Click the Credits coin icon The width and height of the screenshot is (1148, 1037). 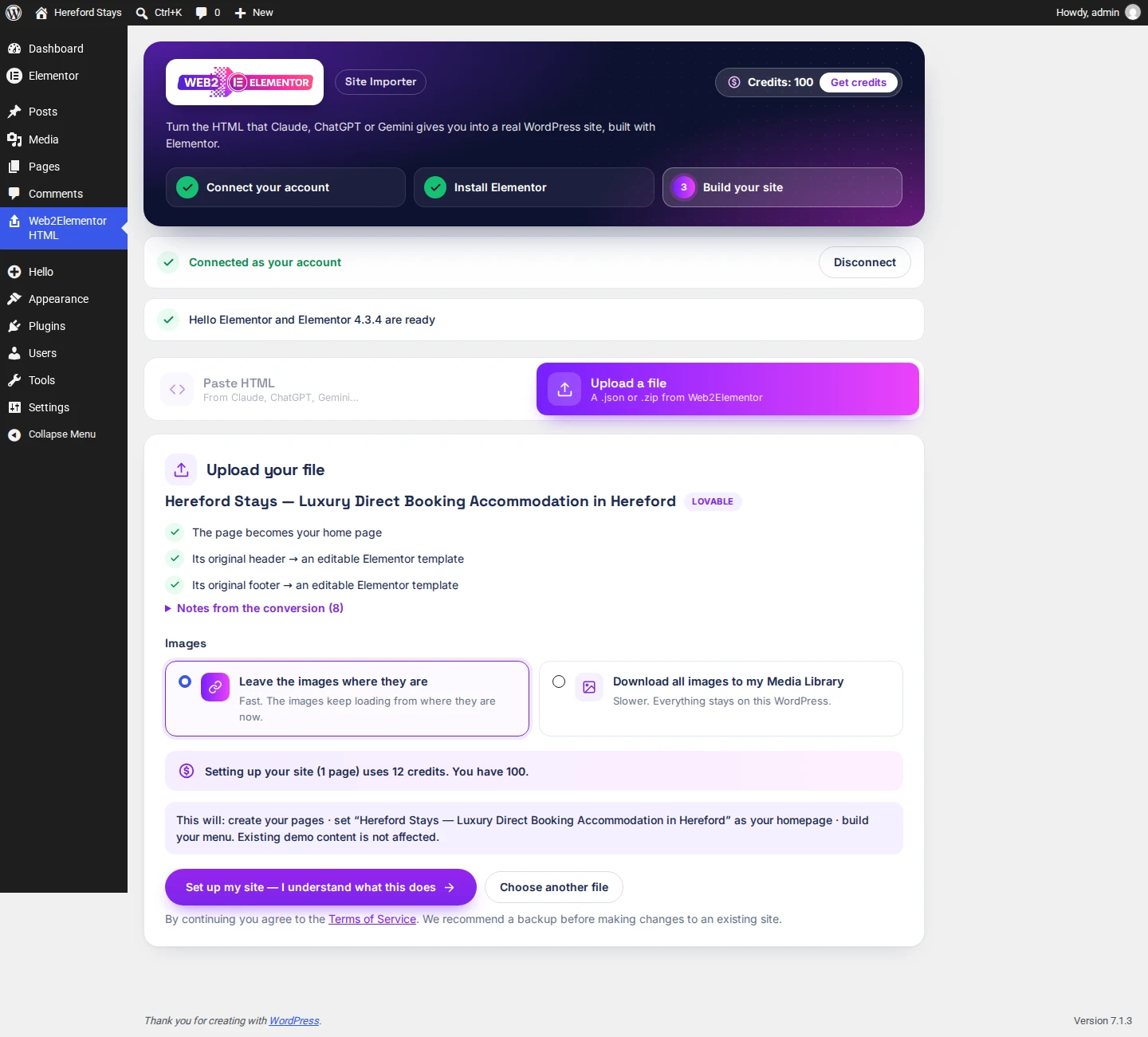pos(734,82)
